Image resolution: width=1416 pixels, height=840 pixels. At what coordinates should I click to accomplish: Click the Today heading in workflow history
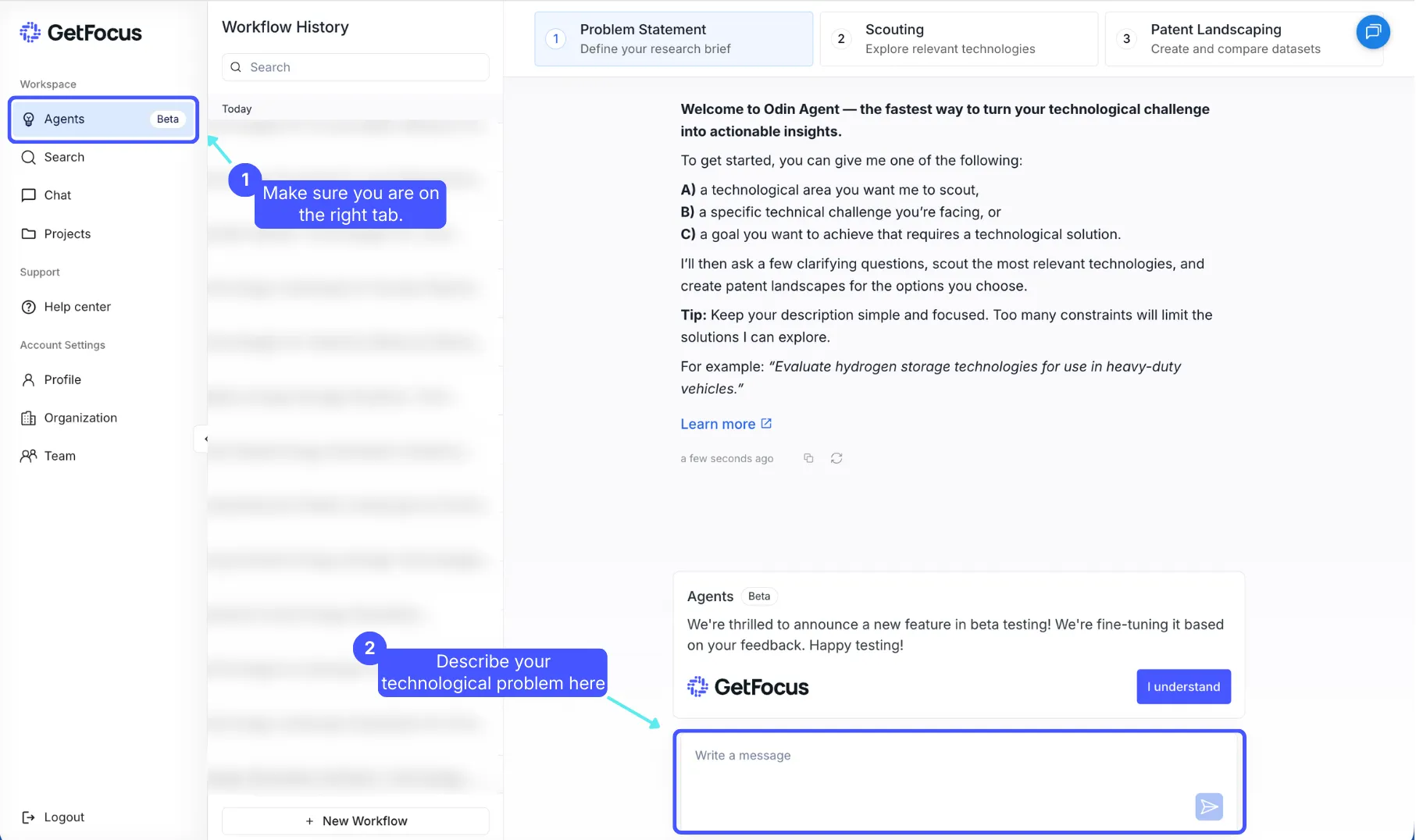[237, 109]
